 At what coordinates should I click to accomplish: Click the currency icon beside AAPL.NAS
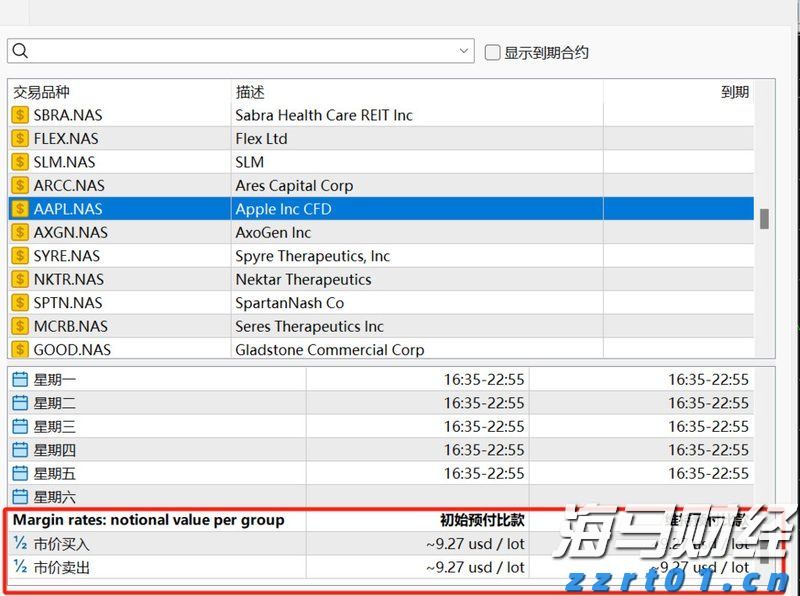(20, 209)
